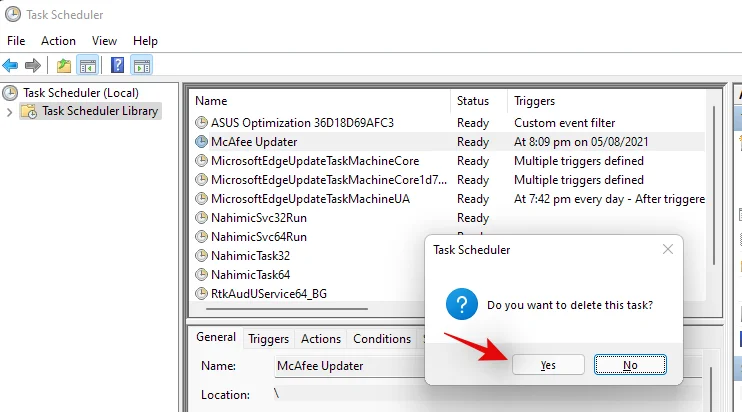Click the icon beside RtkAudUService64_BG

202,293
